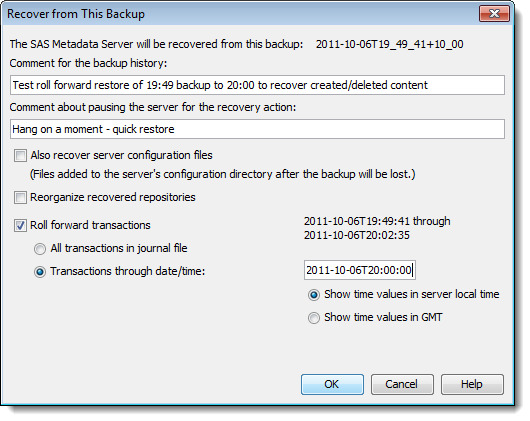Image resolution: width=530 pixels, height=421 pixels.
Task: Select All transactions in journal file
Action: tap(40, 249)
